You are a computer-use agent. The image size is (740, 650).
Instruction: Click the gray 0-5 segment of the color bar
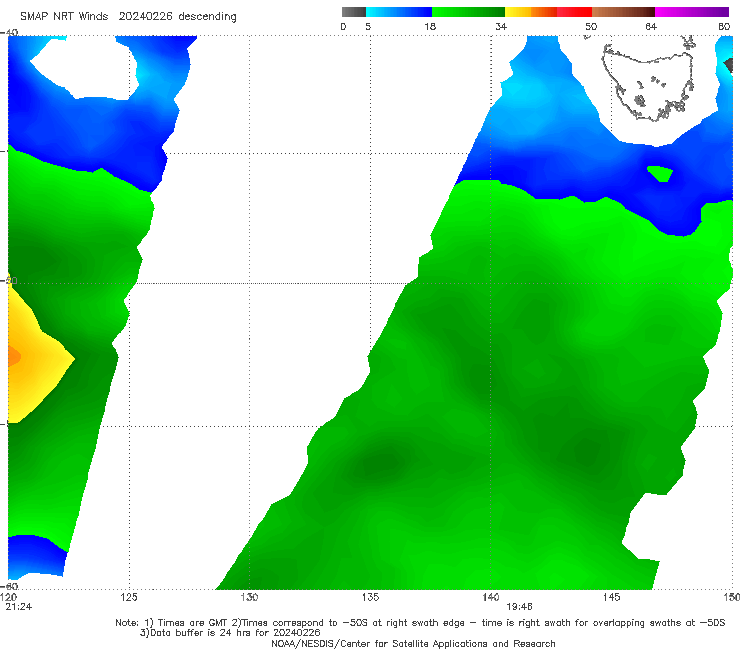coord(354,12)
